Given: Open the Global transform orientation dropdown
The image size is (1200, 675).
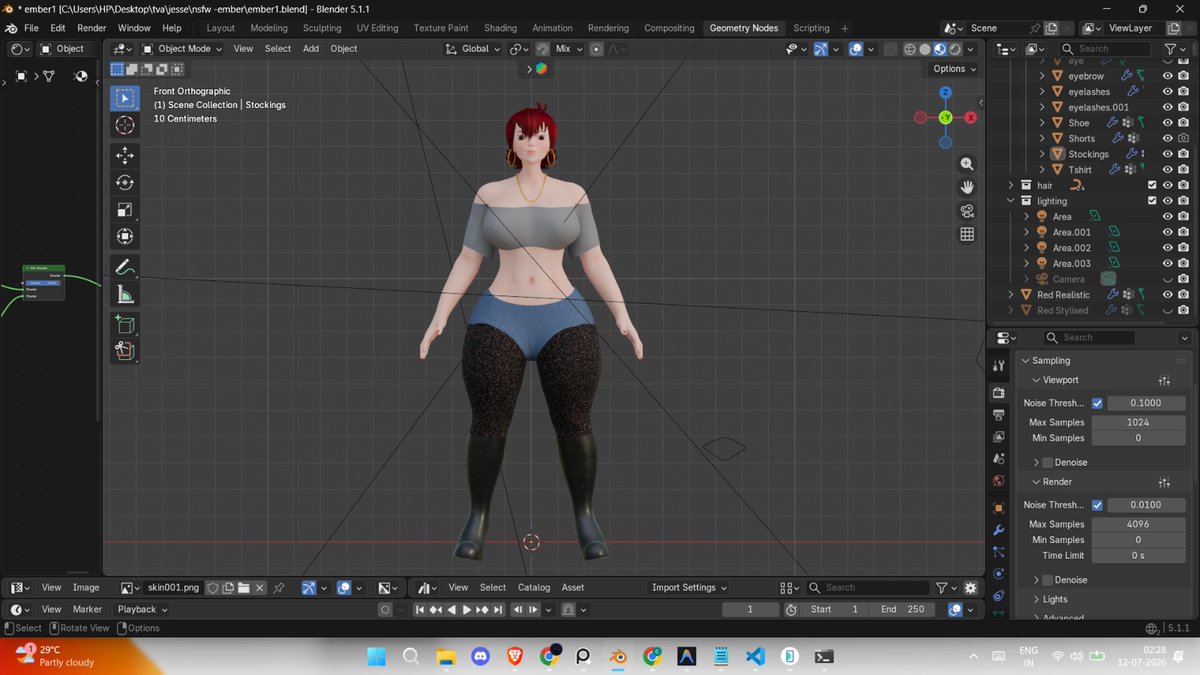Looking at the screenshot, I should 475,48.
